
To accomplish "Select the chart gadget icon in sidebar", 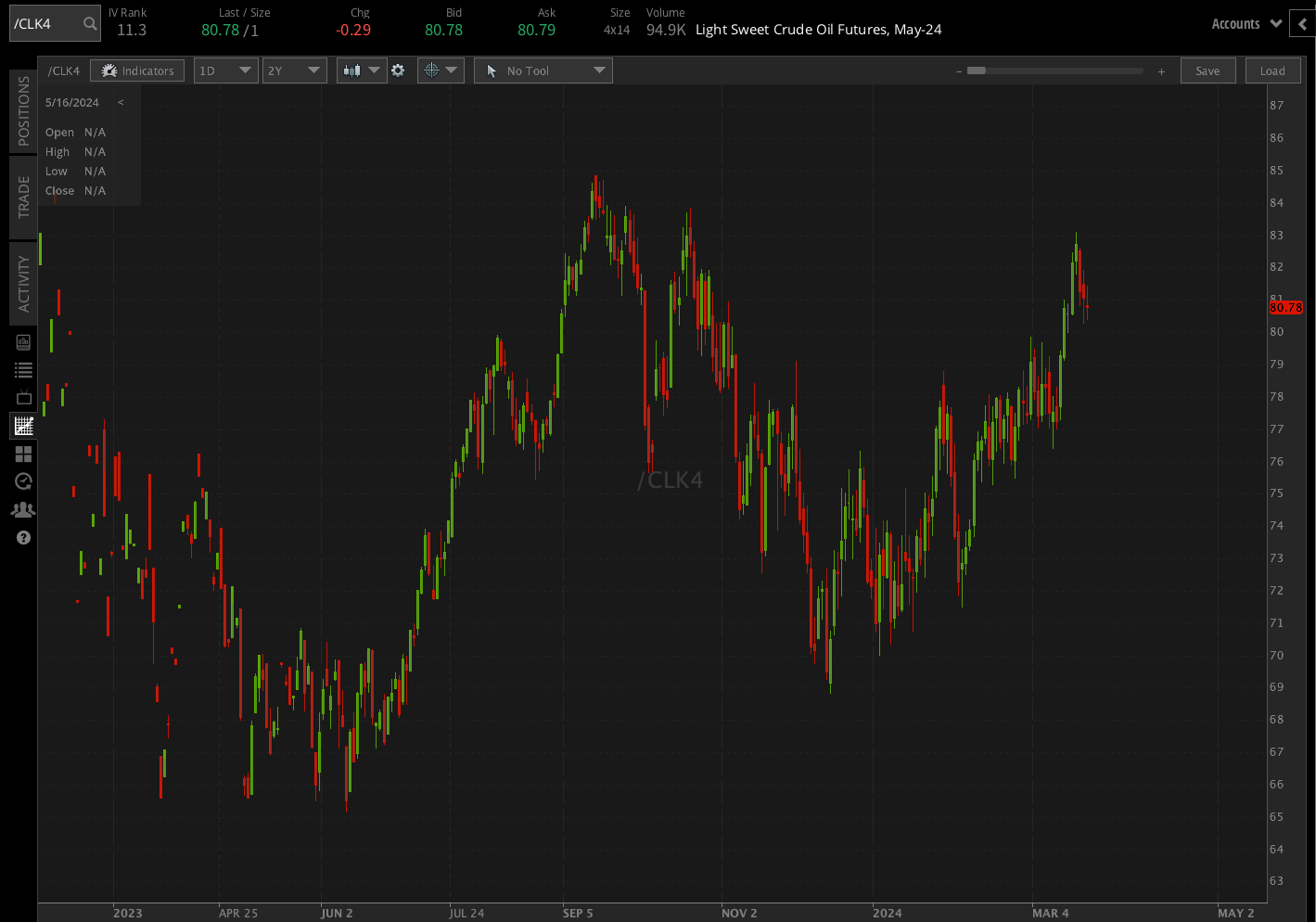I will [x=23, y=425].
